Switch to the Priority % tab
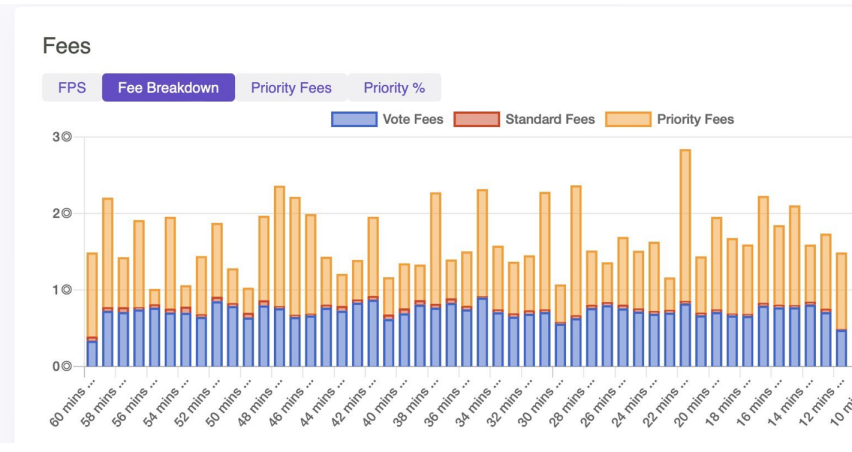 pos(394,88)
